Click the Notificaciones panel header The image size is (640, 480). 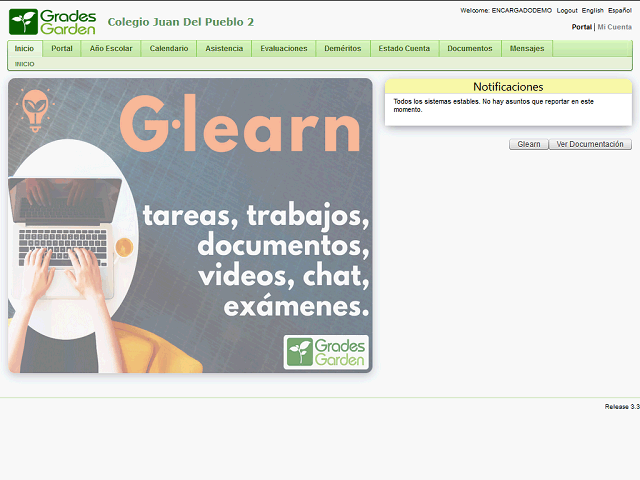[x=508, y=87]
